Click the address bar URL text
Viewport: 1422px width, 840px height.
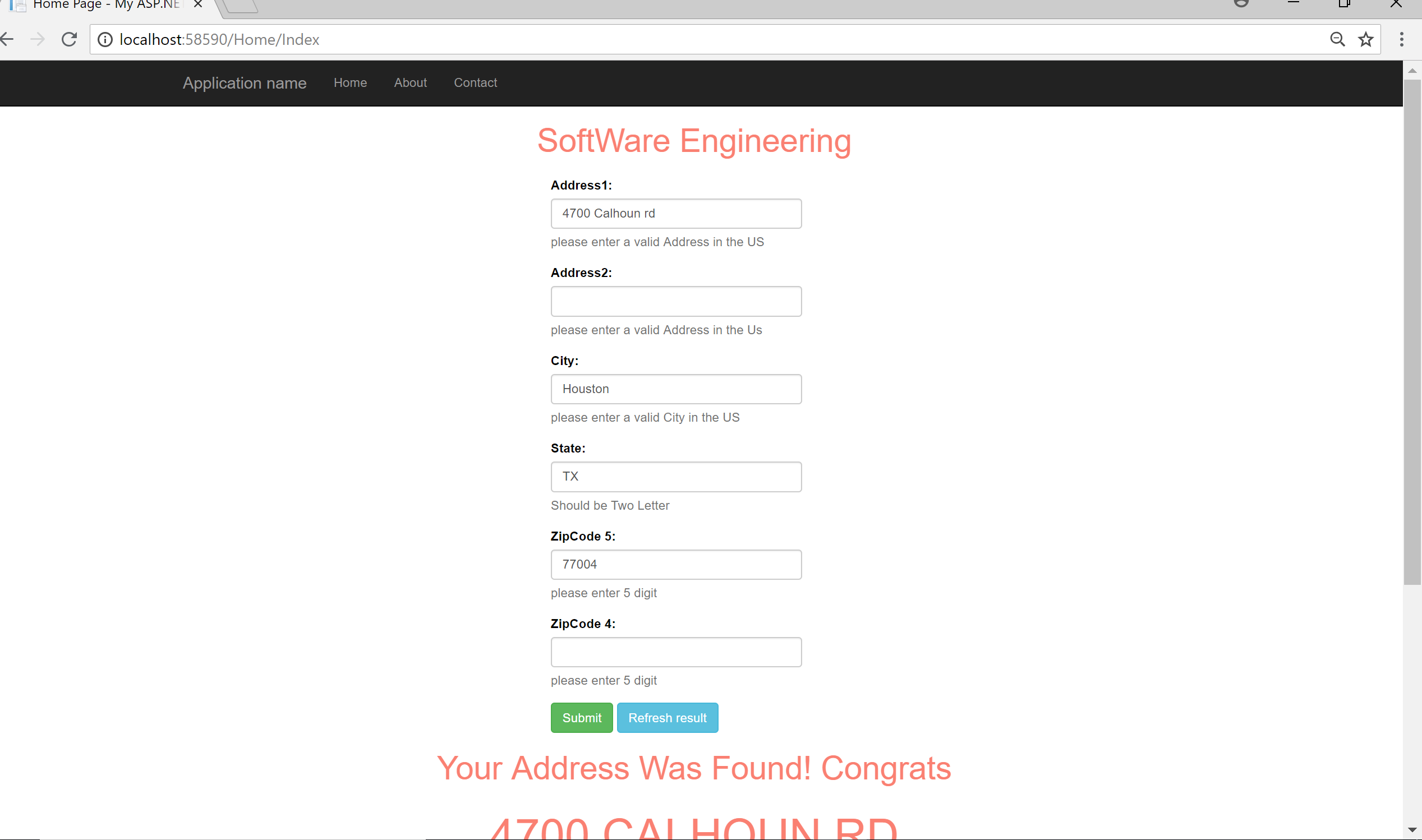219,40
